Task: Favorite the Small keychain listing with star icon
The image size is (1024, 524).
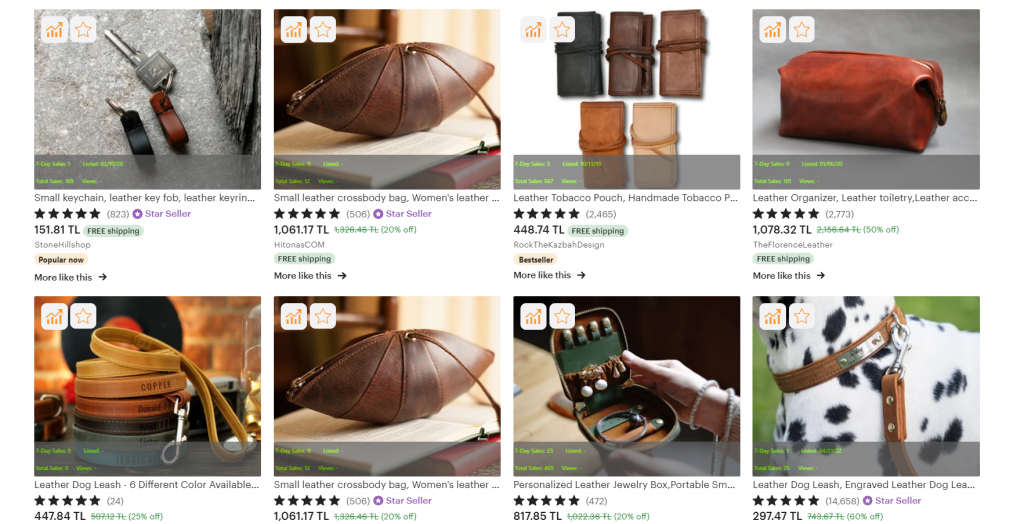Action: pyautogui.click(x=83, y=30)
